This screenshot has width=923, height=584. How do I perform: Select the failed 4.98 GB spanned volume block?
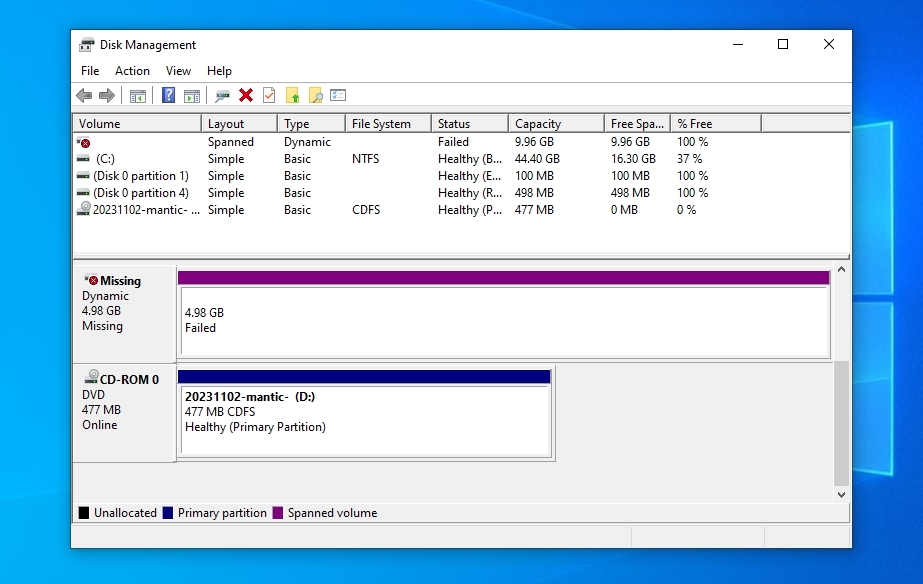(x=503, y=320)
